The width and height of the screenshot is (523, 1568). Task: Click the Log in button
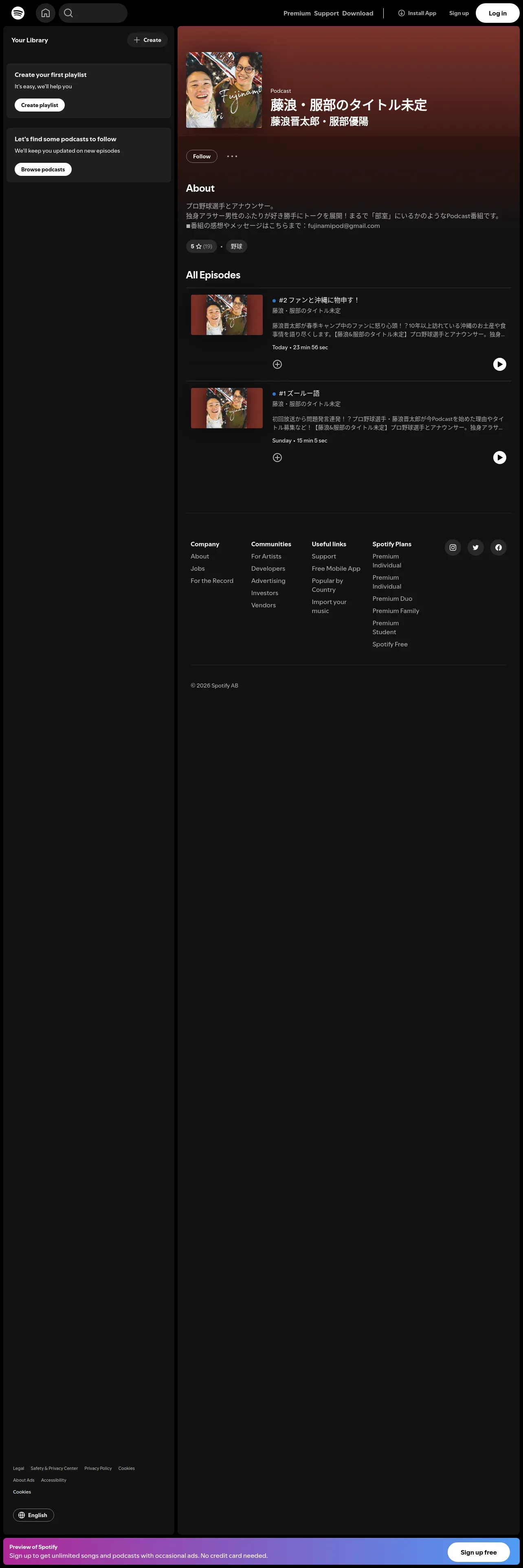point(497,13)
